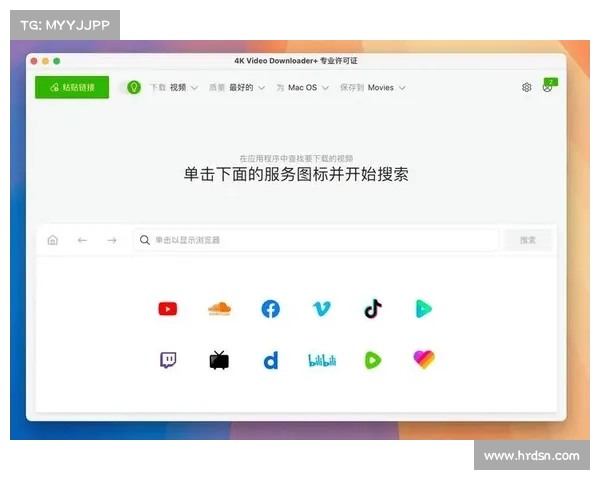Open the TikTok service icon
This screenshot has width=600, height=480.
(373, 309)
